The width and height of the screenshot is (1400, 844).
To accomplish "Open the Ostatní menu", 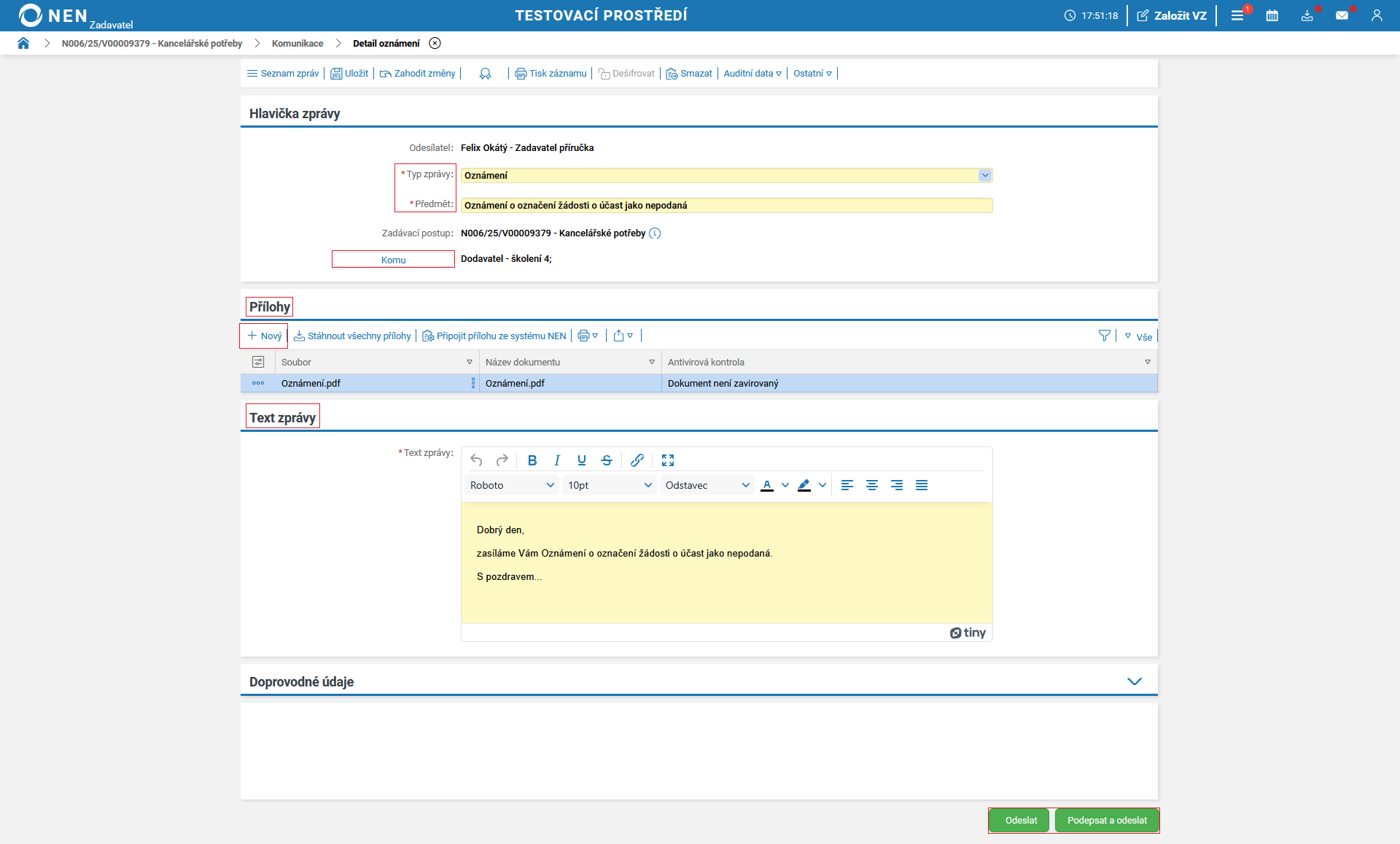I will tap(812, 73).
